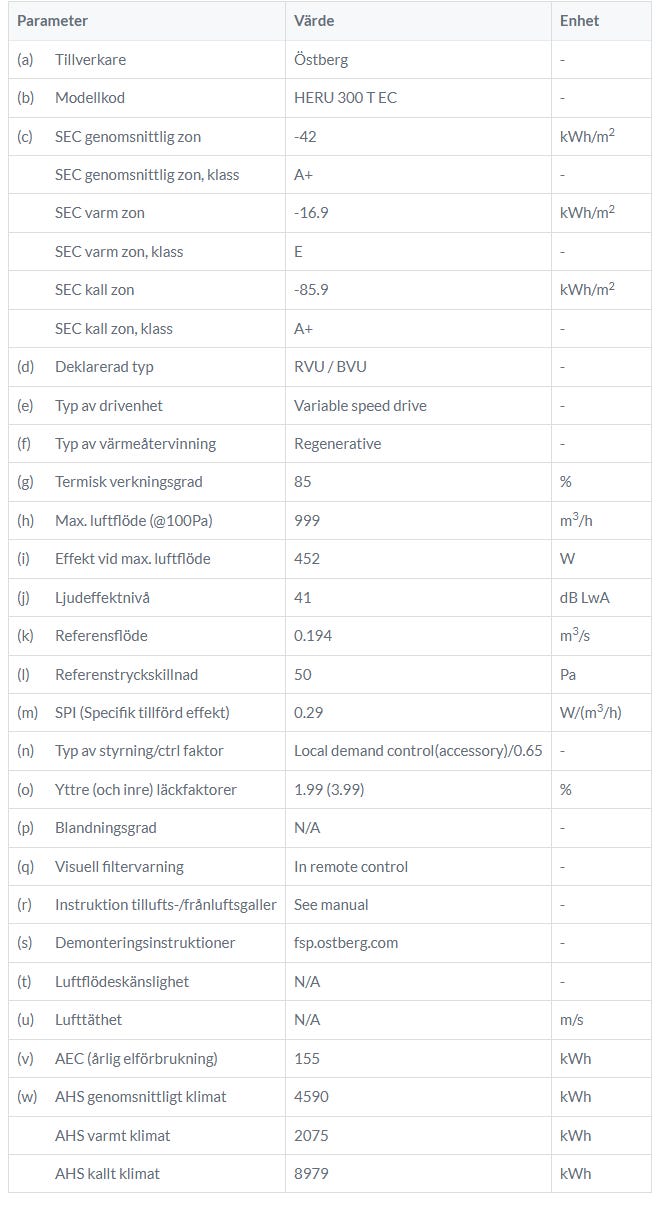Click the RVU / BVU declared type
Image resolution: width=661 pixels, height=1205 pixels.
pos(330,367)
